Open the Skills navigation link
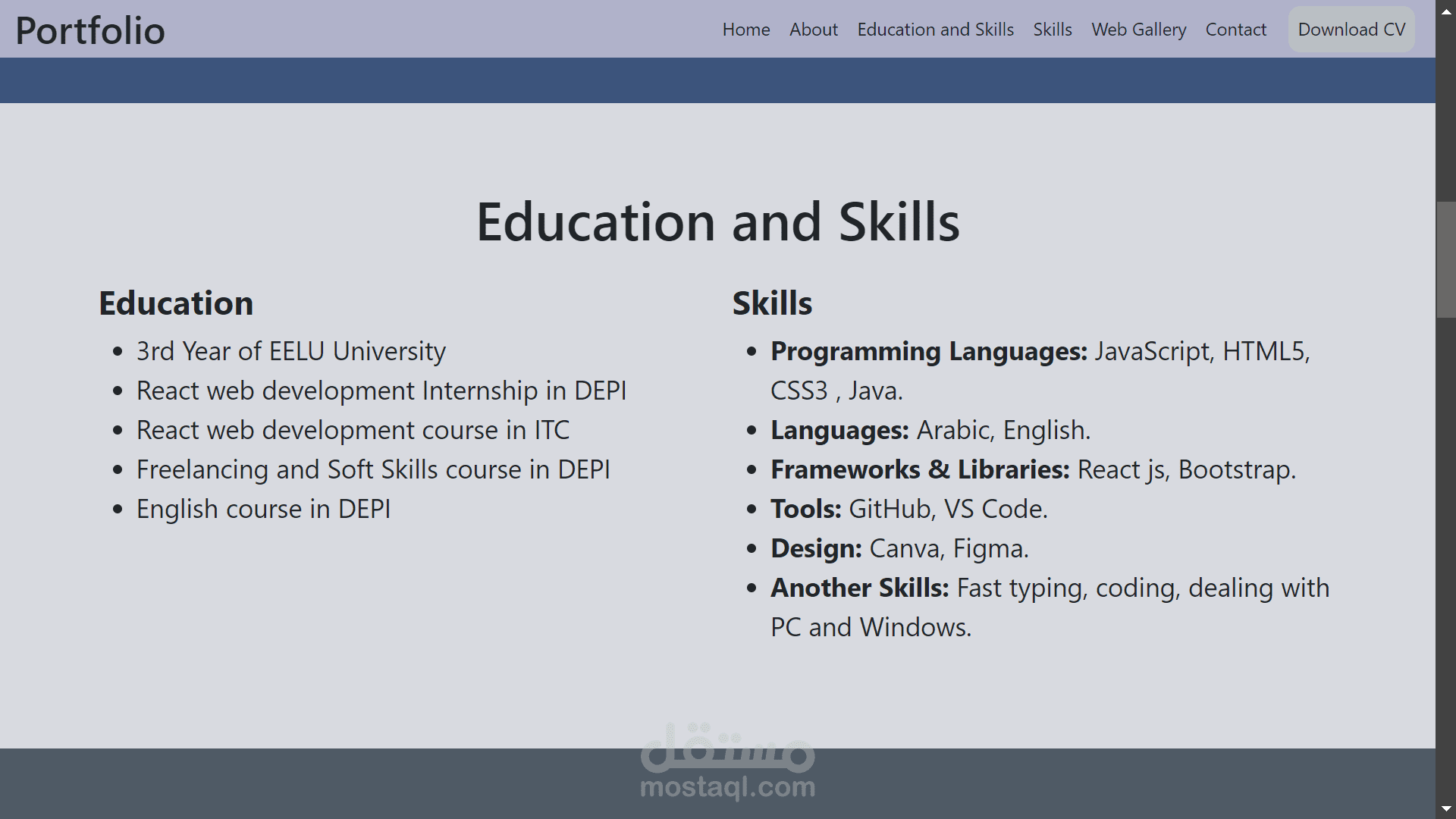 (1052, 30)
